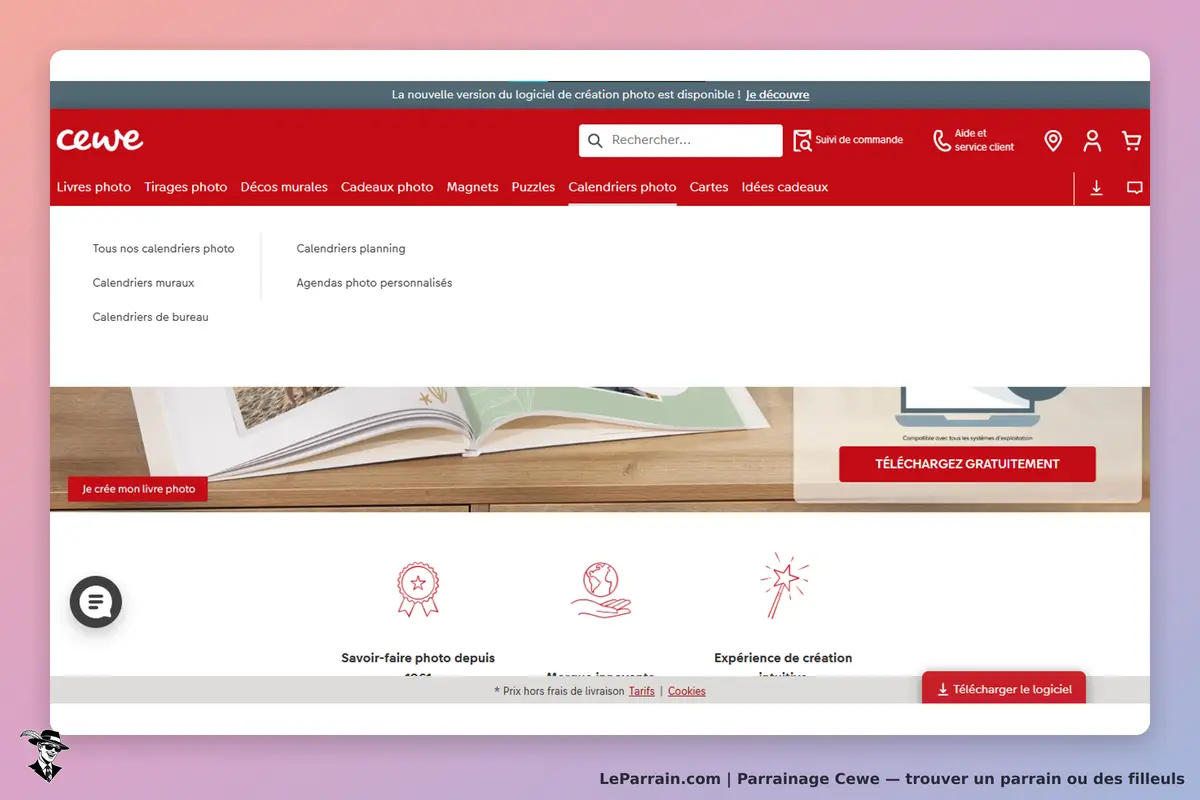Image resolution: width=1200 pixels, height=800 pixels.
Task: Choose Tous nos calendriers photo
Action: coord(164,249)
